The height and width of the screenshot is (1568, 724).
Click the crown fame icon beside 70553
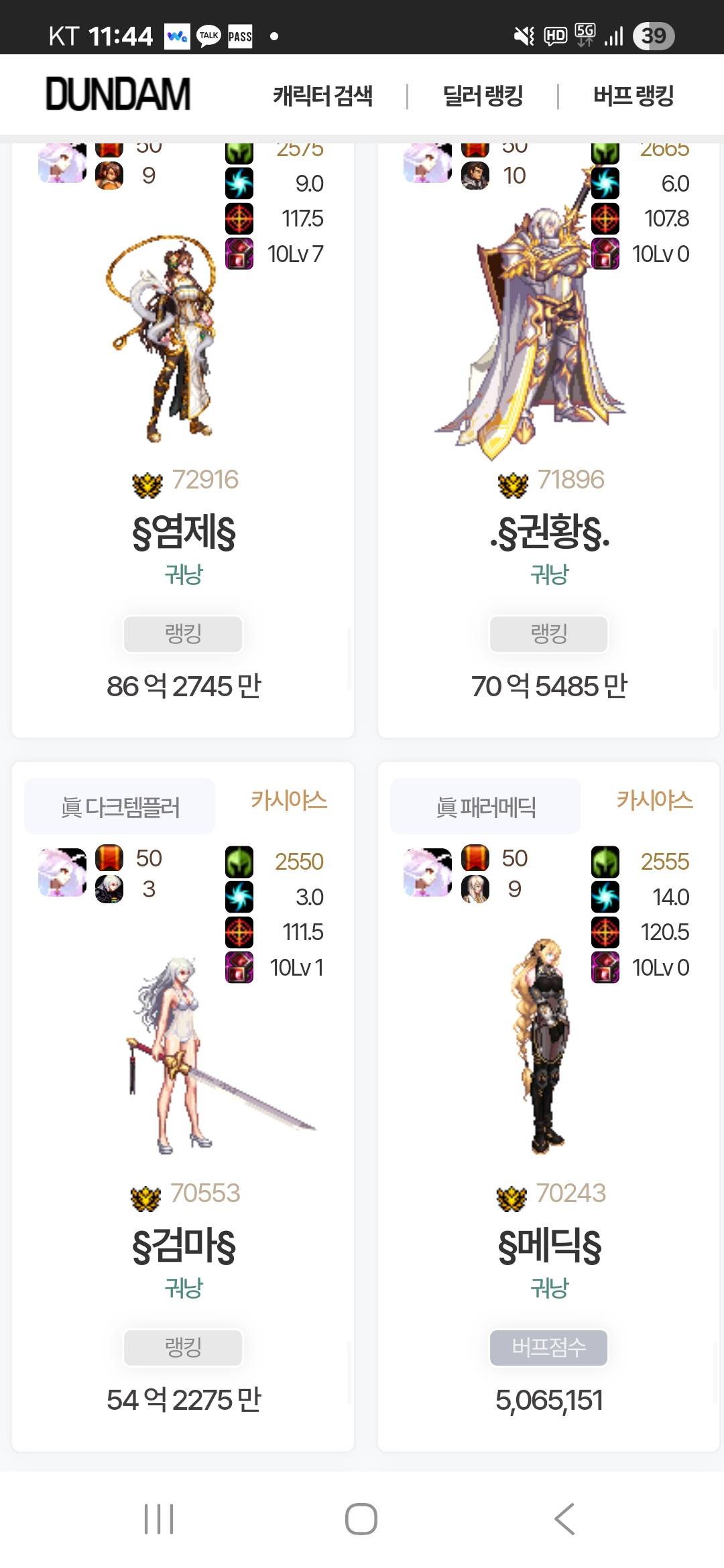click(146, 1197)
